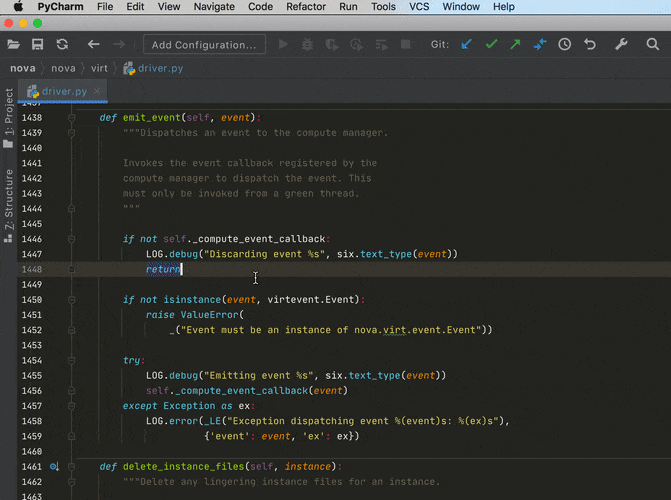Close the driver.py editor tab
This screenshot has height=500, width=671.
tap(97, 91)
